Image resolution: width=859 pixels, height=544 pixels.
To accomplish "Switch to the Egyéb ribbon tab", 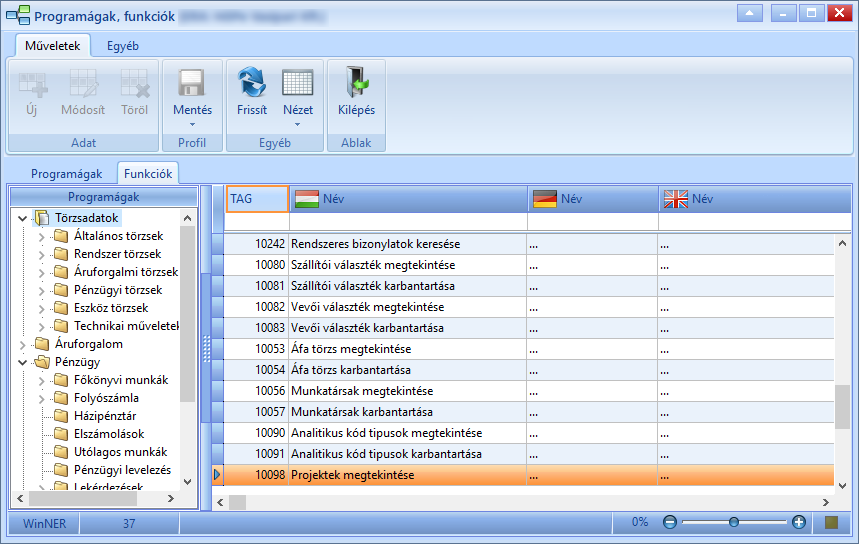I will (x=123, y=46).
